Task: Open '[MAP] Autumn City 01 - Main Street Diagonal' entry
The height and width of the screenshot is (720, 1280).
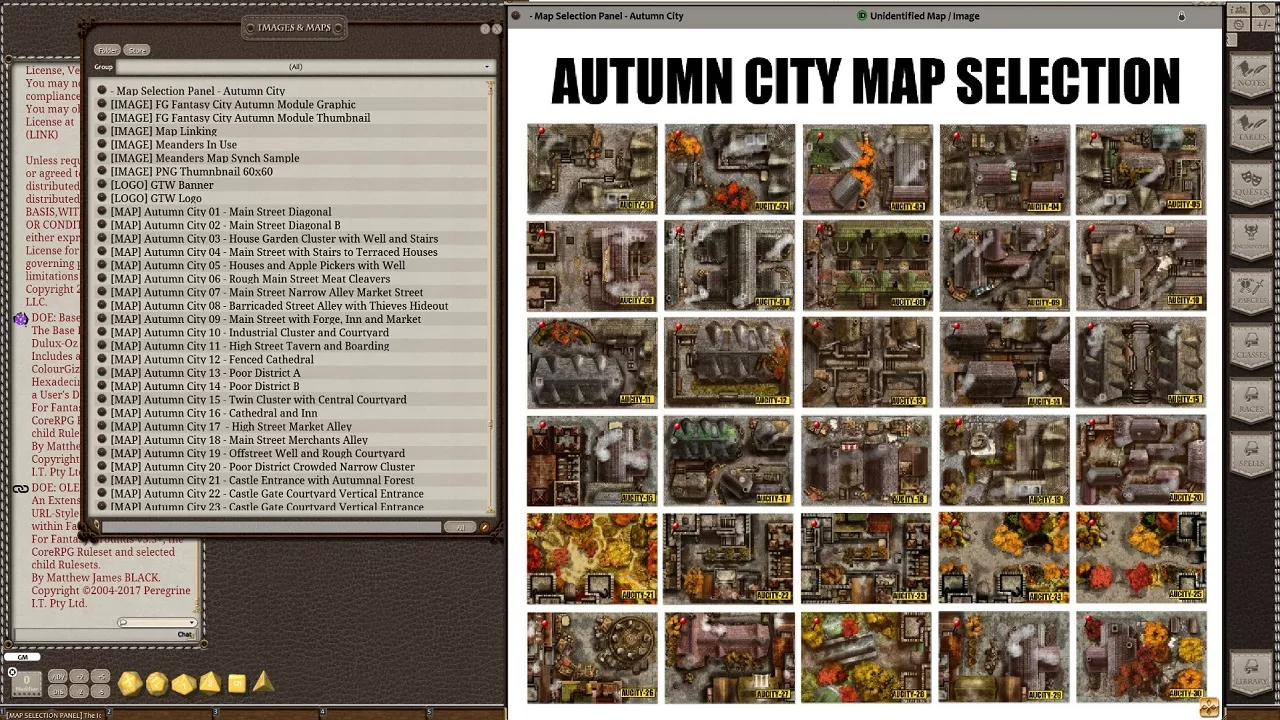Action: (220, 212)
